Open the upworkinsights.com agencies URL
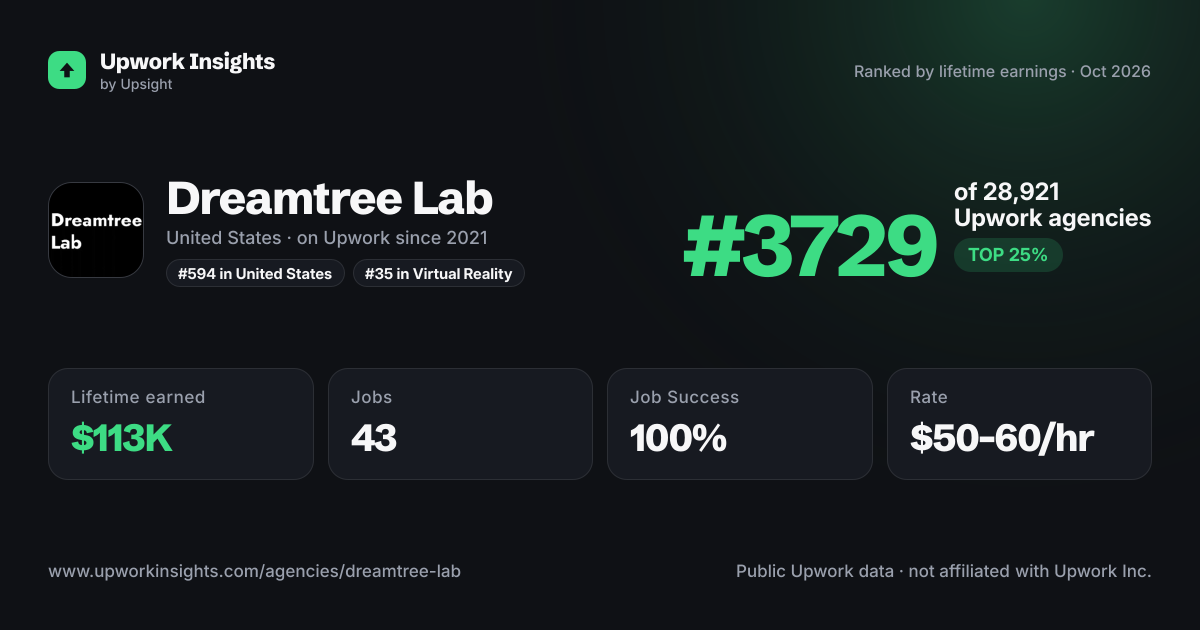 click(x=254, y=572)
